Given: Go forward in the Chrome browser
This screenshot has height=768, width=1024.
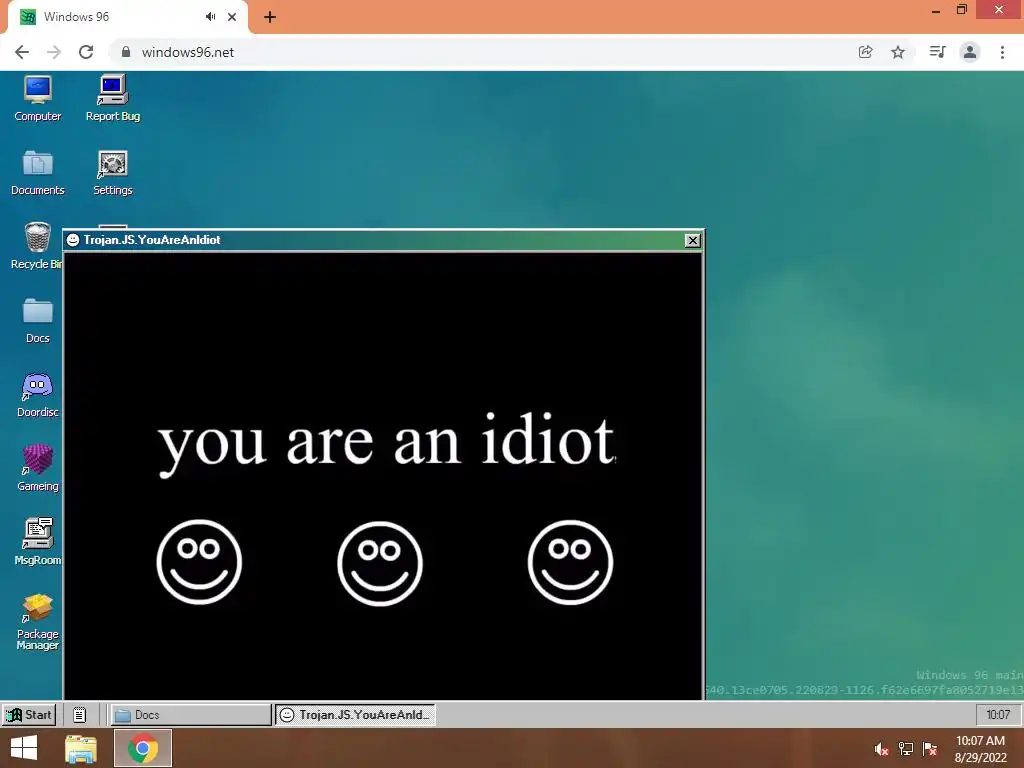Looking at the screenshot, I should point(54,52).
